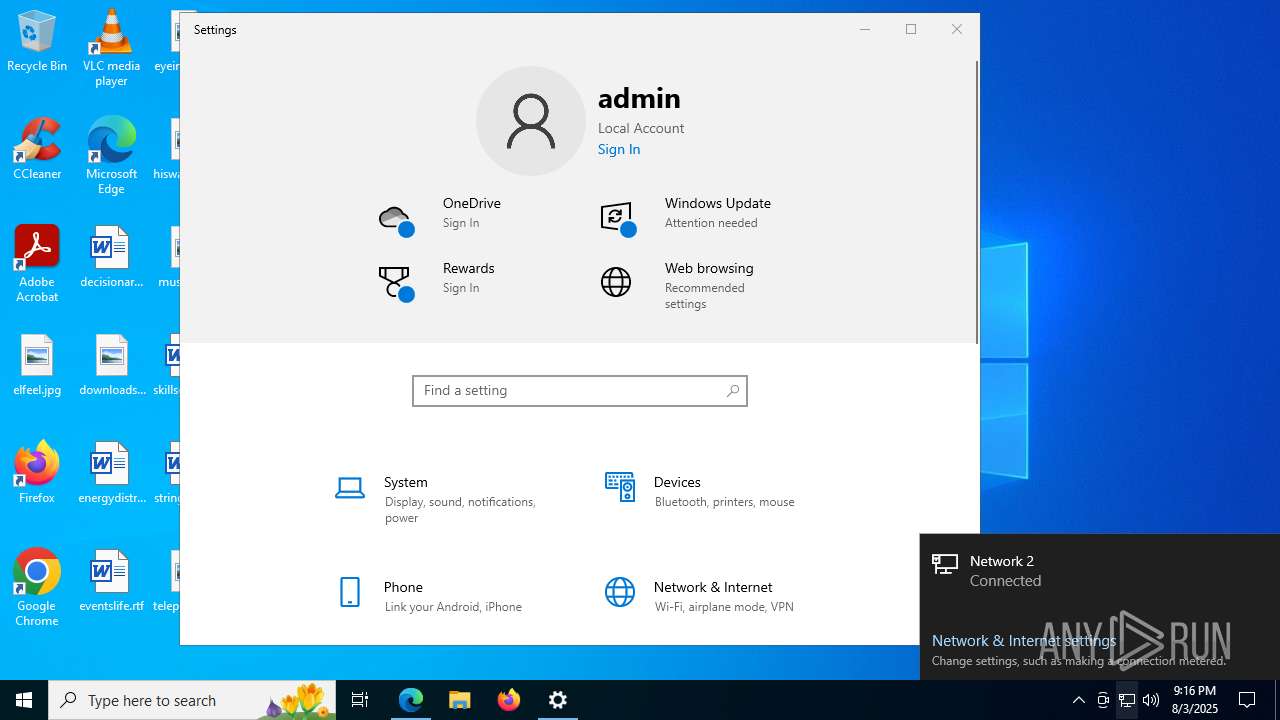Screen dimensions: 1280x720
Task: Click the network tray icon
Action: coord(1127,700)
